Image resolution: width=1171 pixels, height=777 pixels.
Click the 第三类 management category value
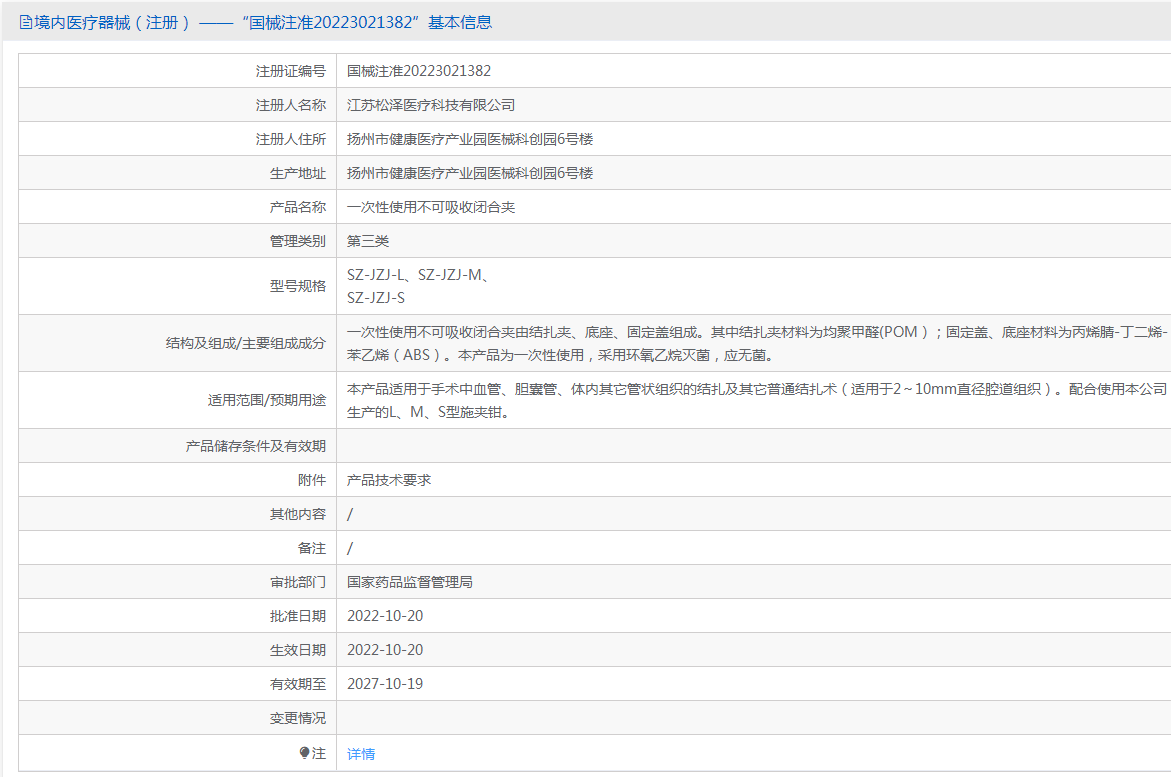click(x=368, y=241)
